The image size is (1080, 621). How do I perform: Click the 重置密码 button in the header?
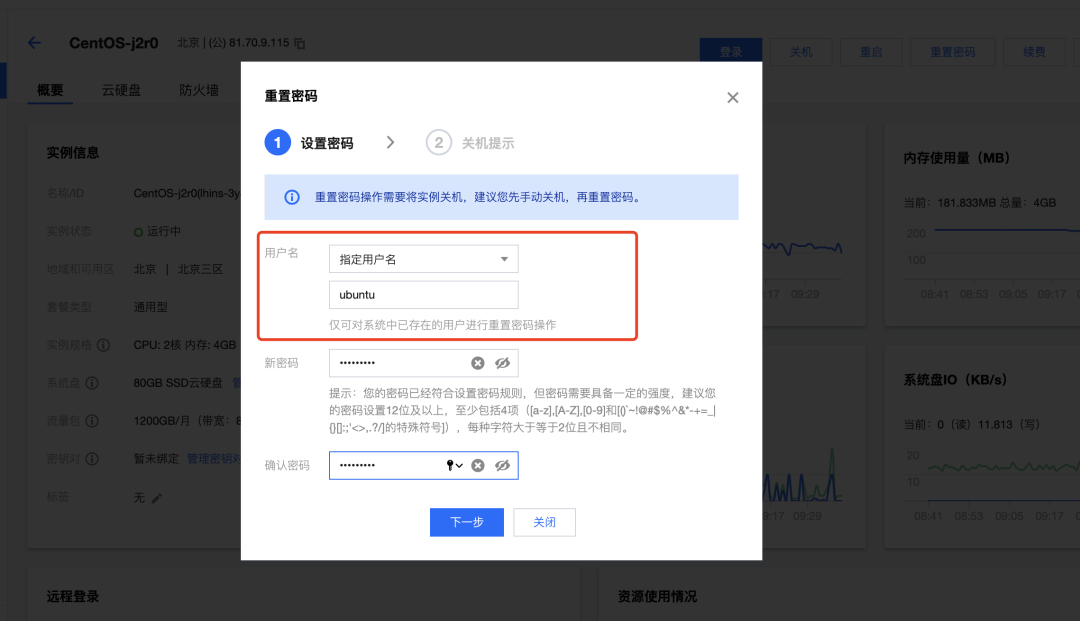coord(953,52)
